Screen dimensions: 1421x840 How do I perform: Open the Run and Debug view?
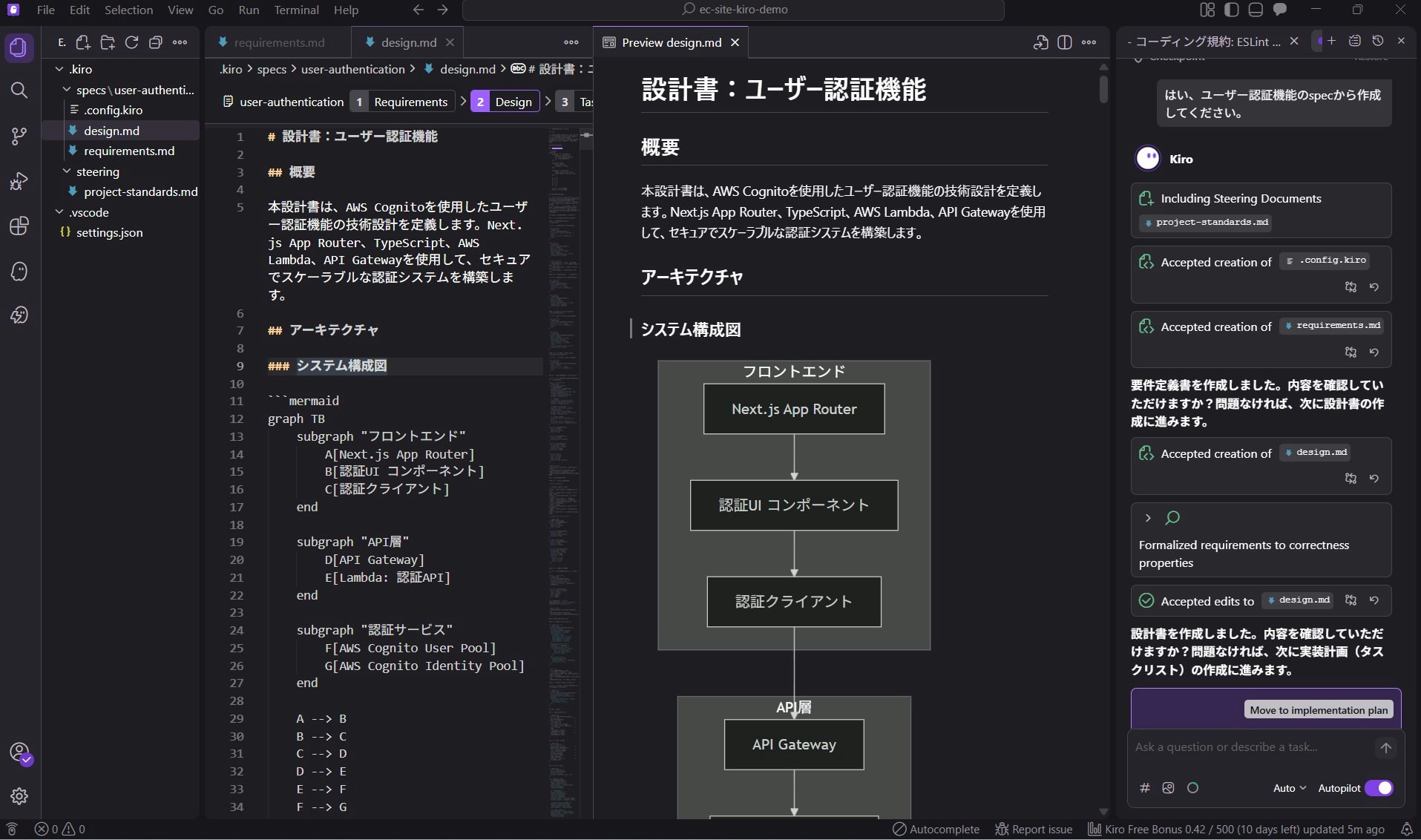pos(19,181)
